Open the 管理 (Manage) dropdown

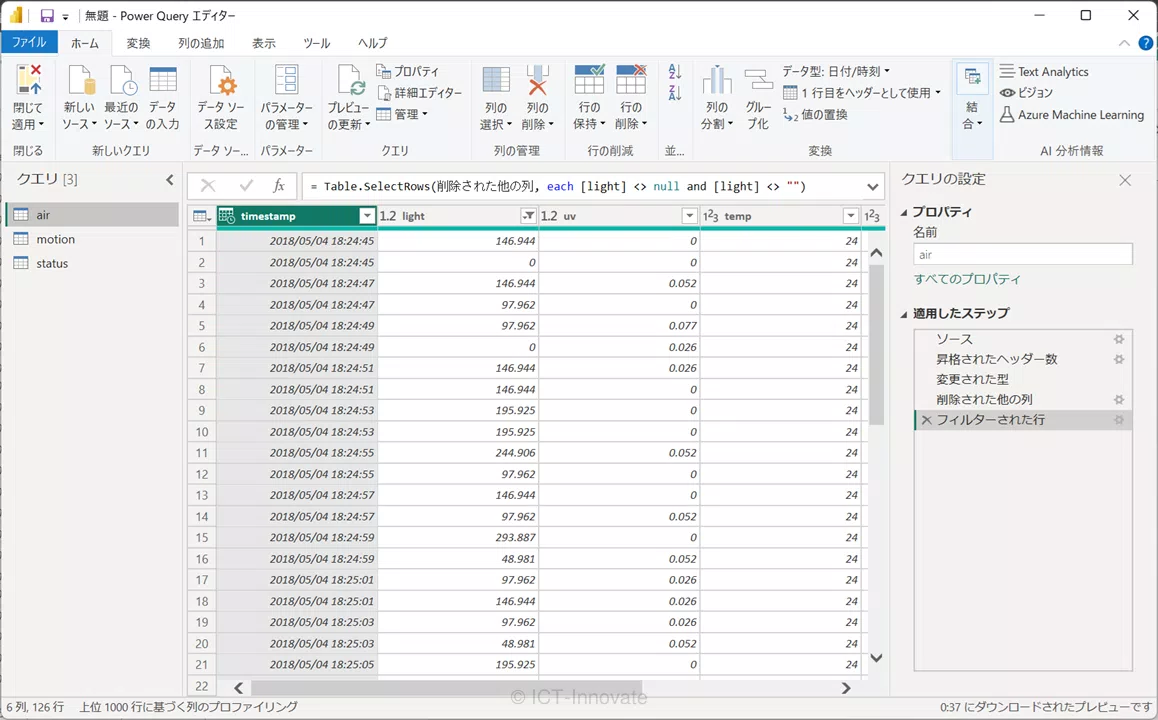pos(402,114)
